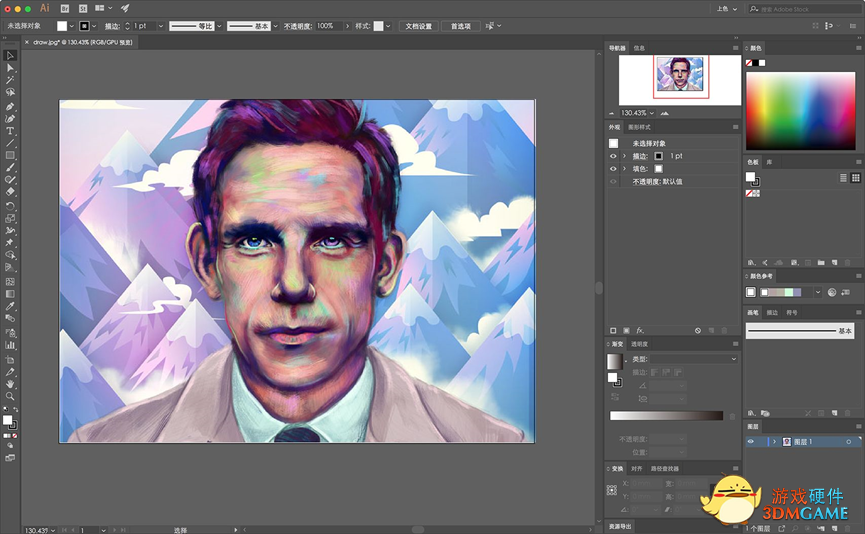This screenshot has height=534, width=865.
Task: Select the Scale tool
Action: pos(10,218)
